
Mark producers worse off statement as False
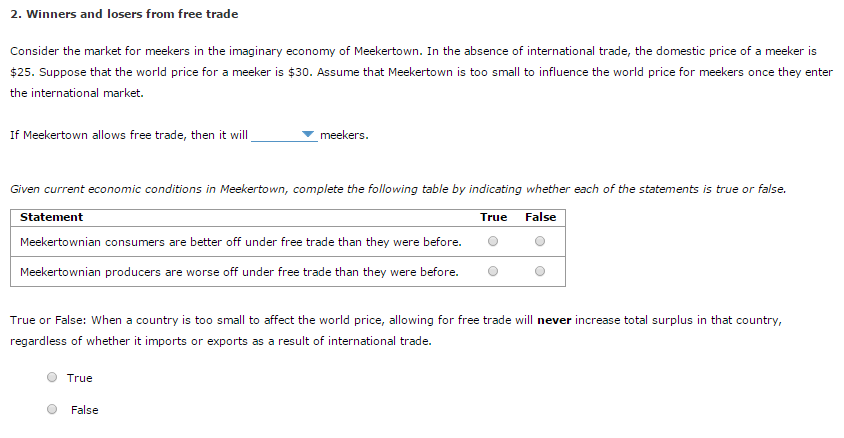pos(540,271)
